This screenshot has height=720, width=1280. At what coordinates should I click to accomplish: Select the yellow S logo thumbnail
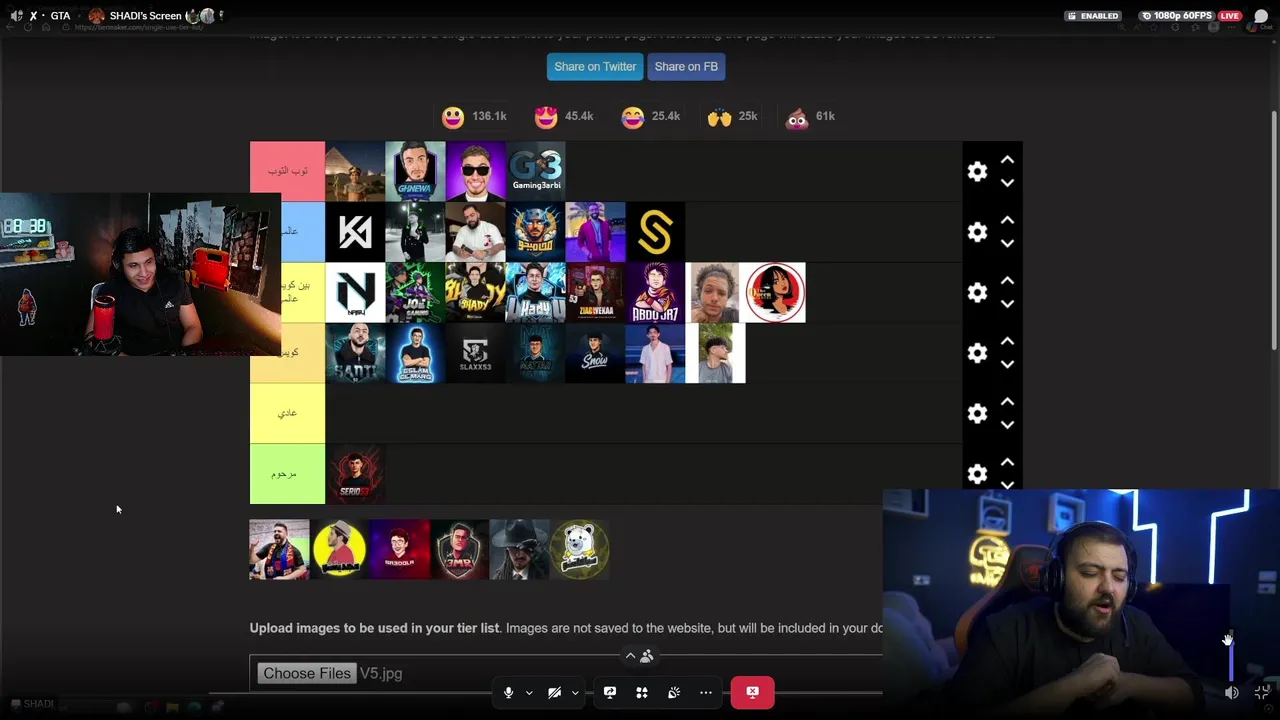655,232
